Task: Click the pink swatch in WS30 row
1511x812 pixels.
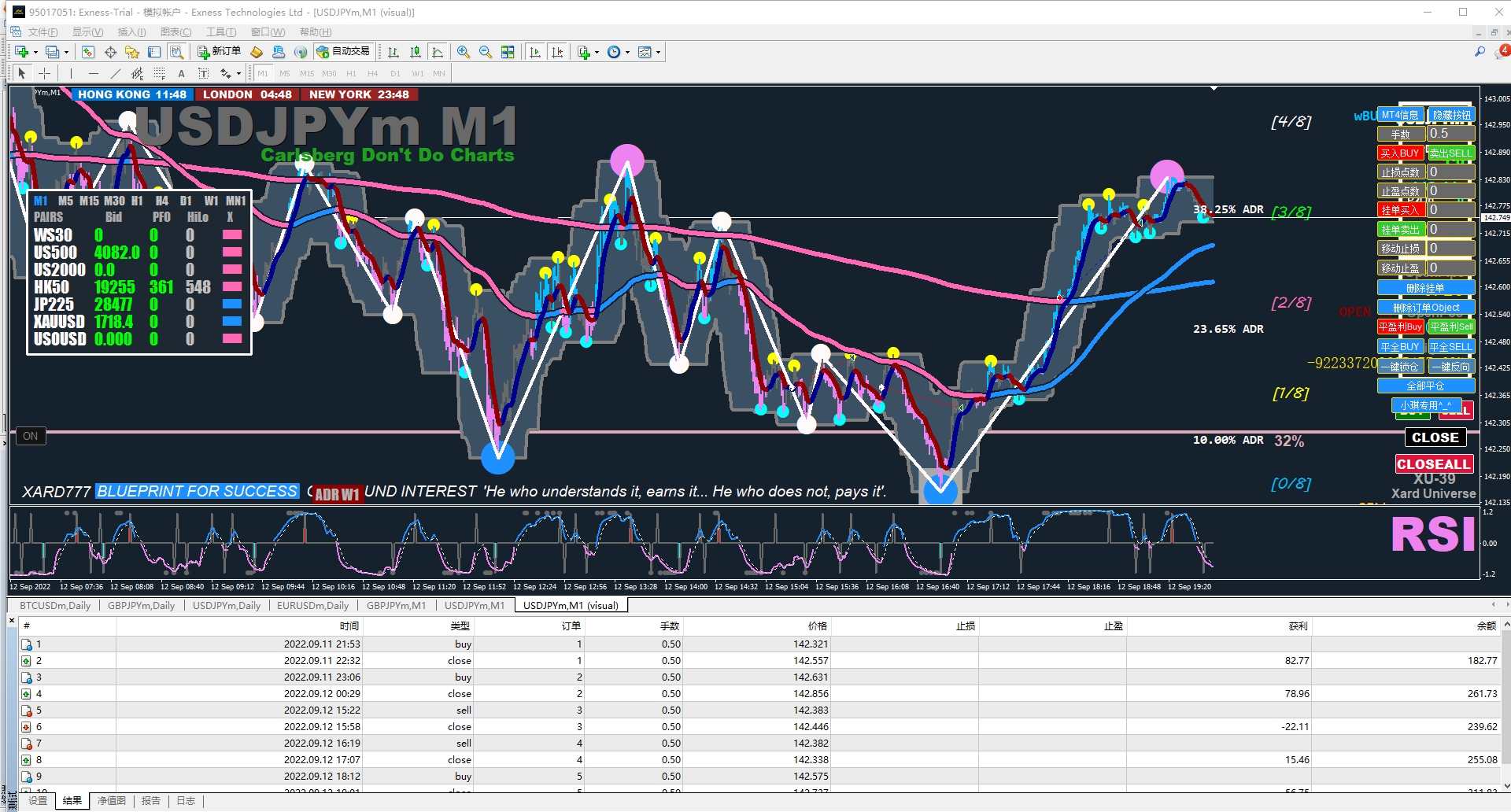Action: coord(232,235)
